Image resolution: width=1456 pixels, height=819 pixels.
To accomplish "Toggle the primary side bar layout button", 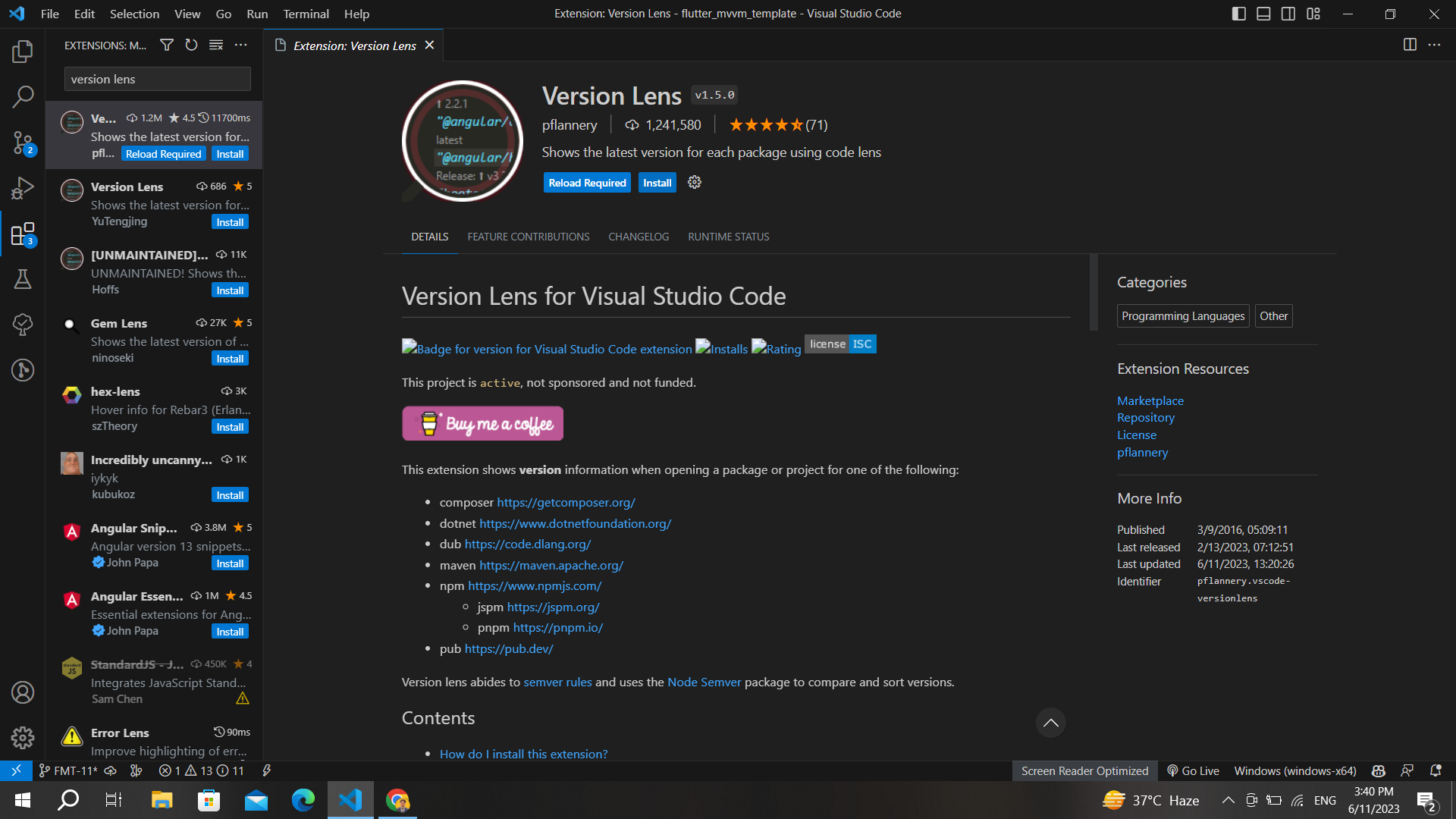I will [1238, 14].
